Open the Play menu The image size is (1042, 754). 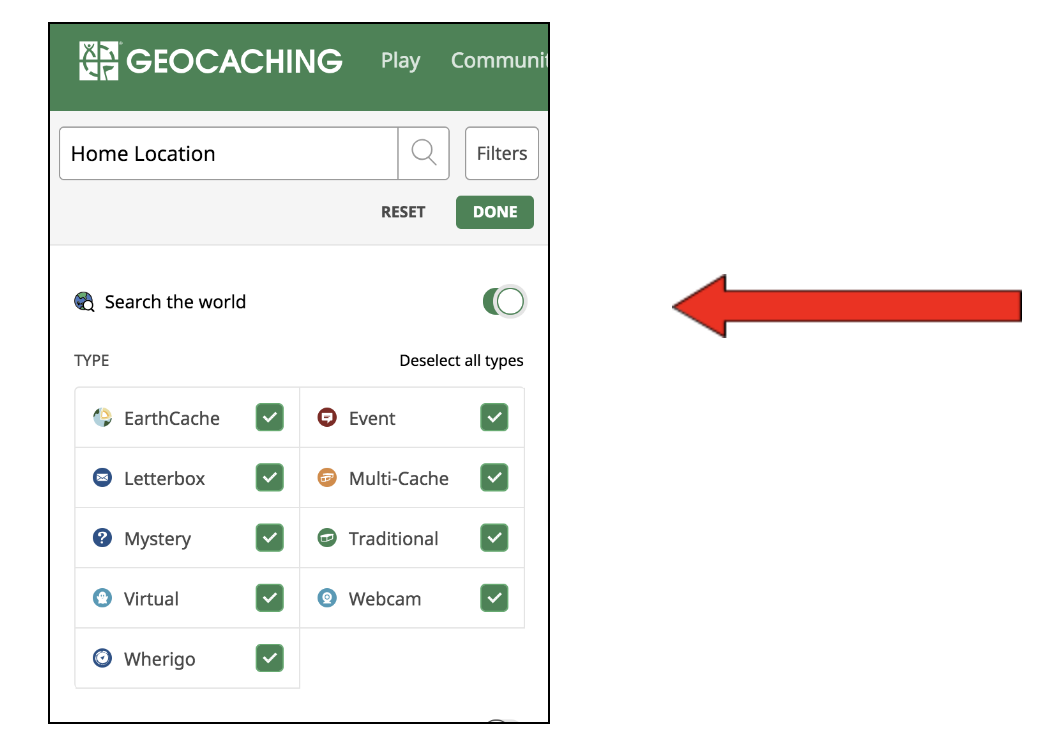pos(401,60)
